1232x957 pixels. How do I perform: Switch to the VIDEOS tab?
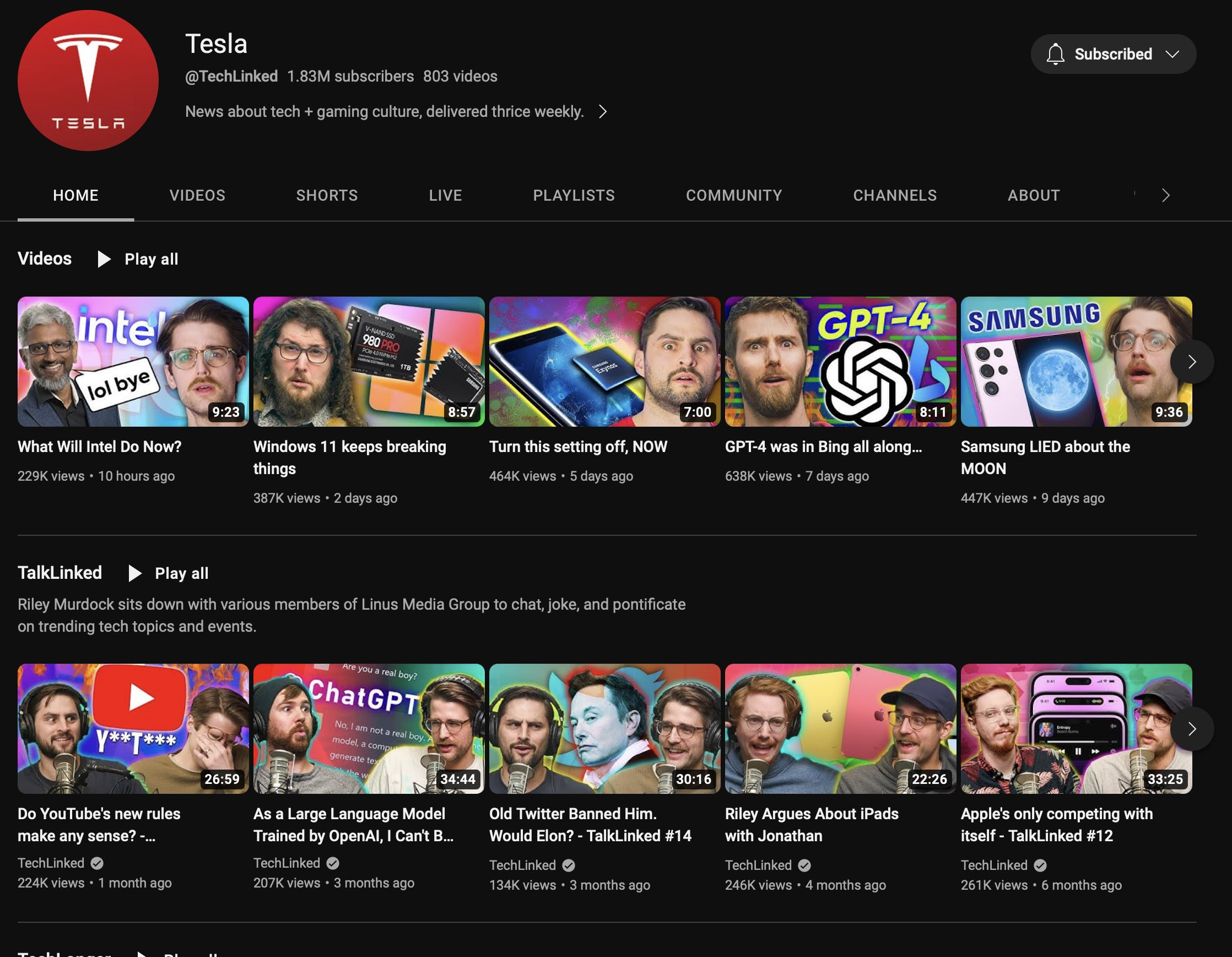coord(197,195)
